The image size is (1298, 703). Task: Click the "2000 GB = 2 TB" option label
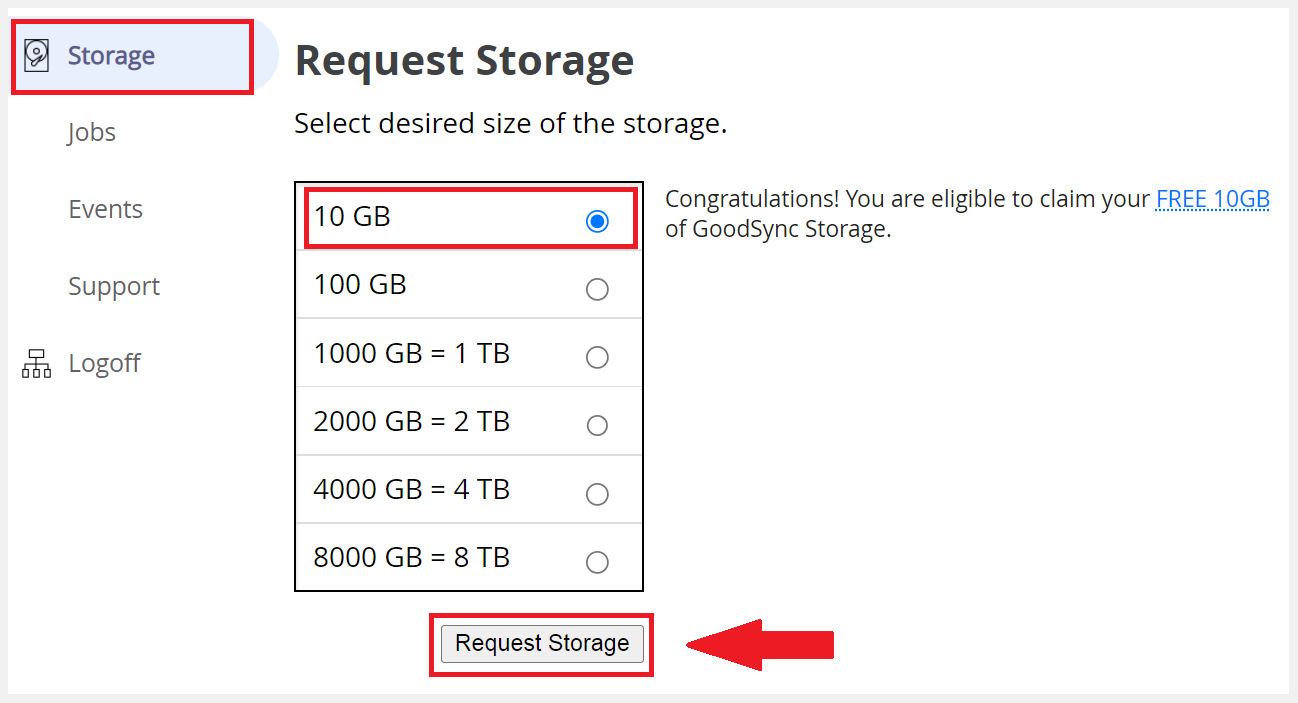point(412,422)
